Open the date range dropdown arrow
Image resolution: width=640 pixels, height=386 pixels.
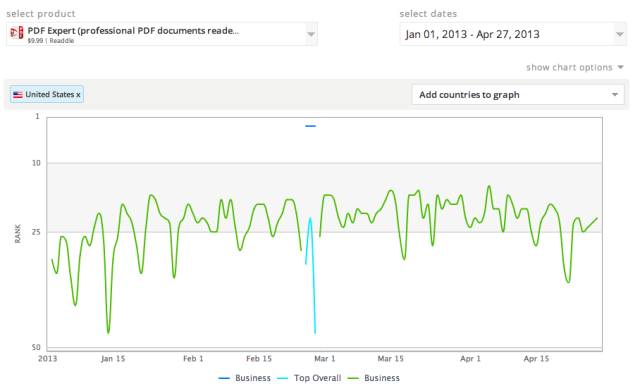point(620,34)
